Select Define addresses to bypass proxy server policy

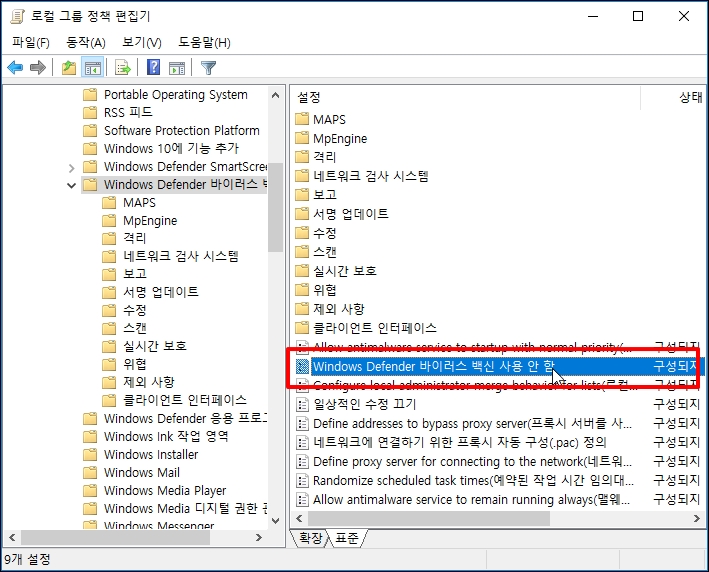pos(473,424)
